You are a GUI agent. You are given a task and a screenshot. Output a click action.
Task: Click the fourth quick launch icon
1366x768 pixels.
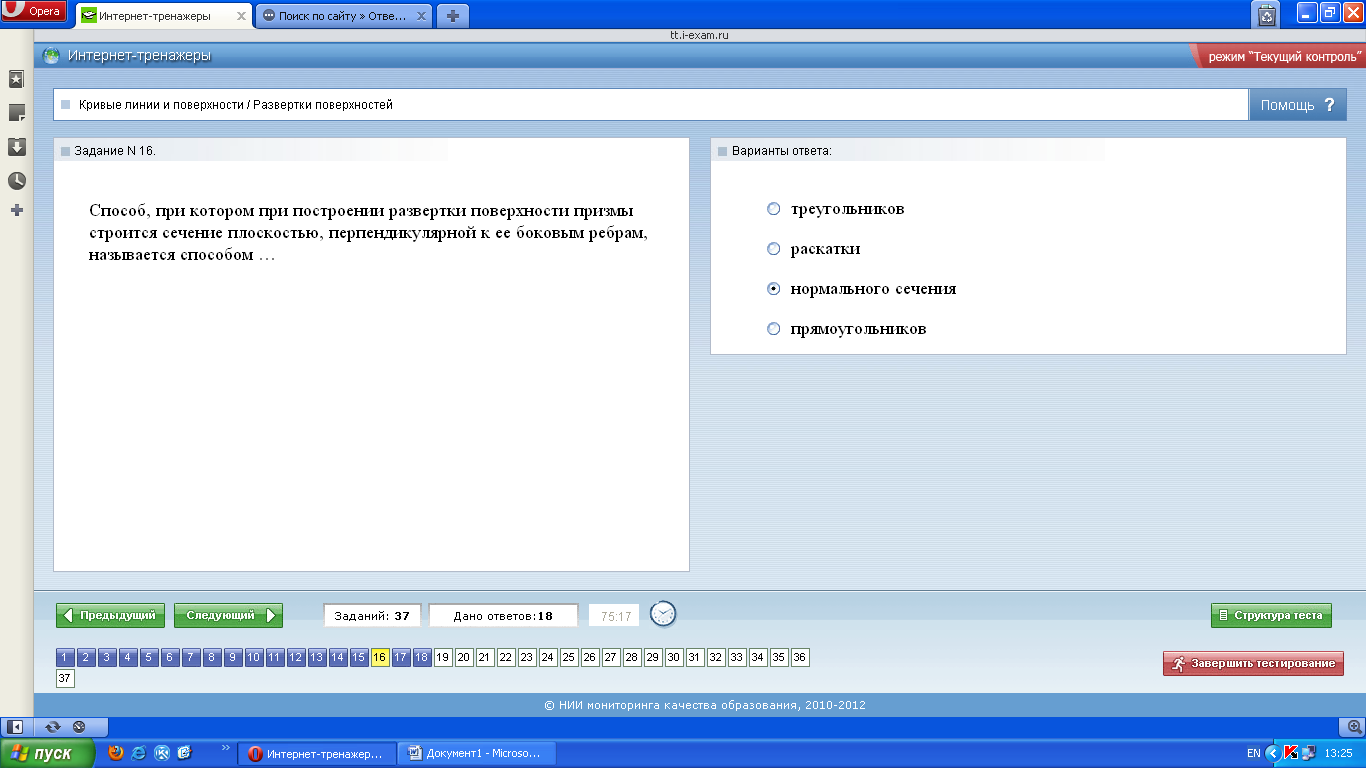184,753
